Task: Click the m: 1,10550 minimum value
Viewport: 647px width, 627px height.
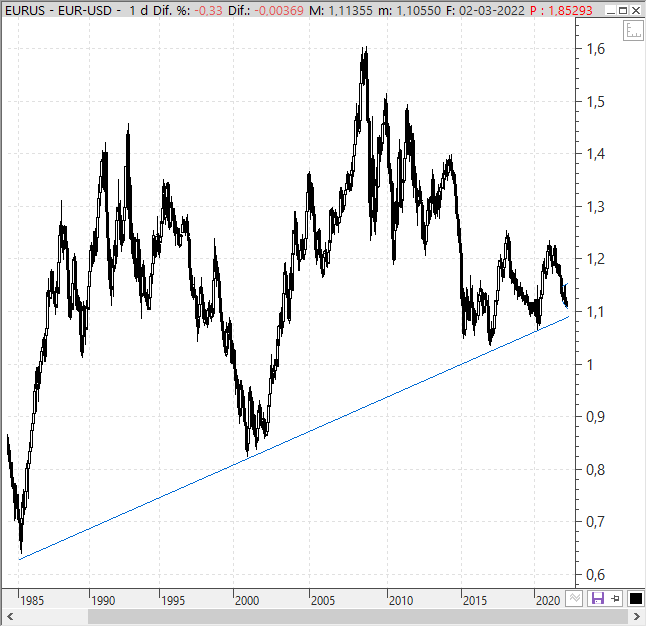Action: tap(410, 10)
